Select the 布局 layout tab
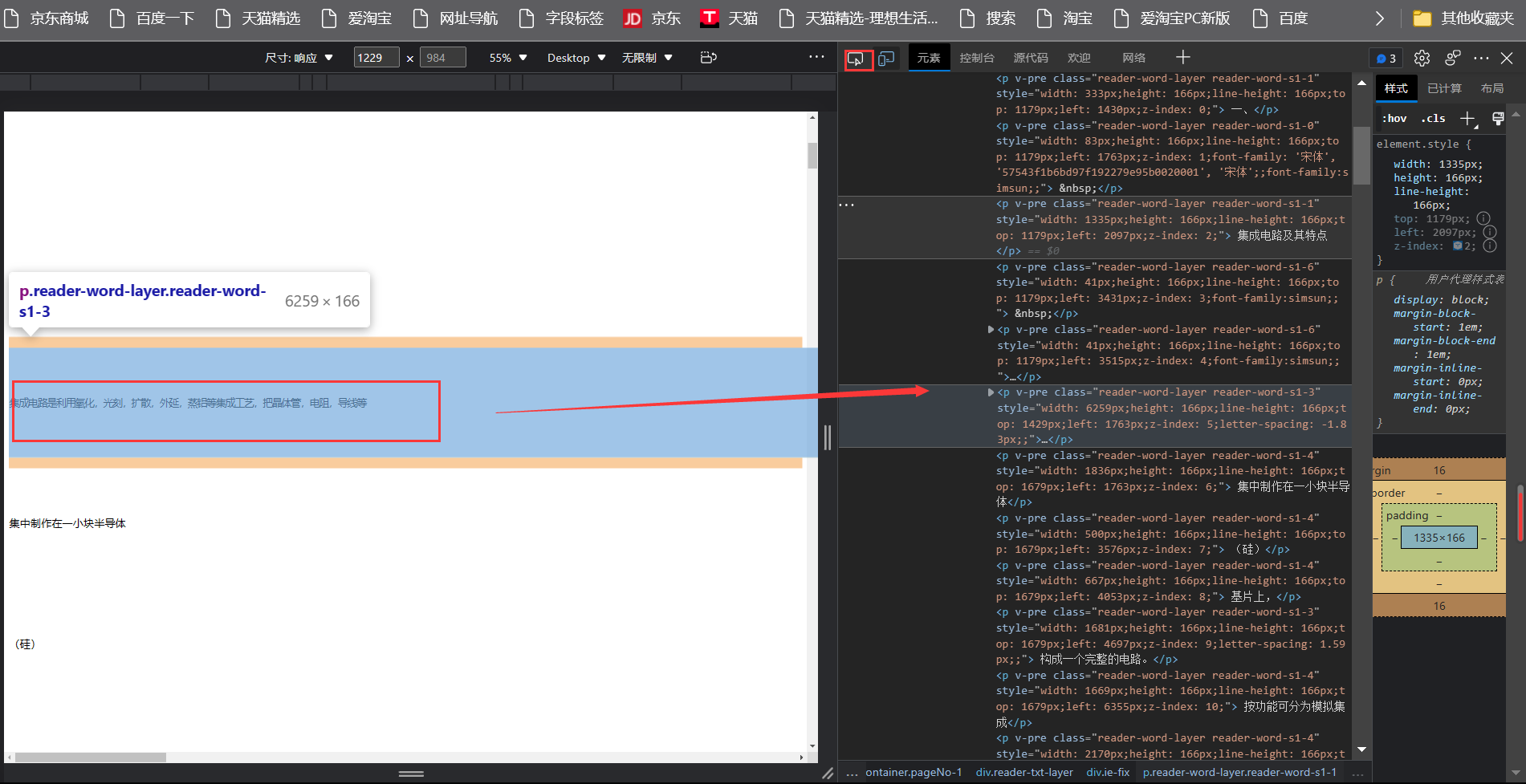Image resolution: width=1526 pixels, height=784 pixels. point(1492,88)
